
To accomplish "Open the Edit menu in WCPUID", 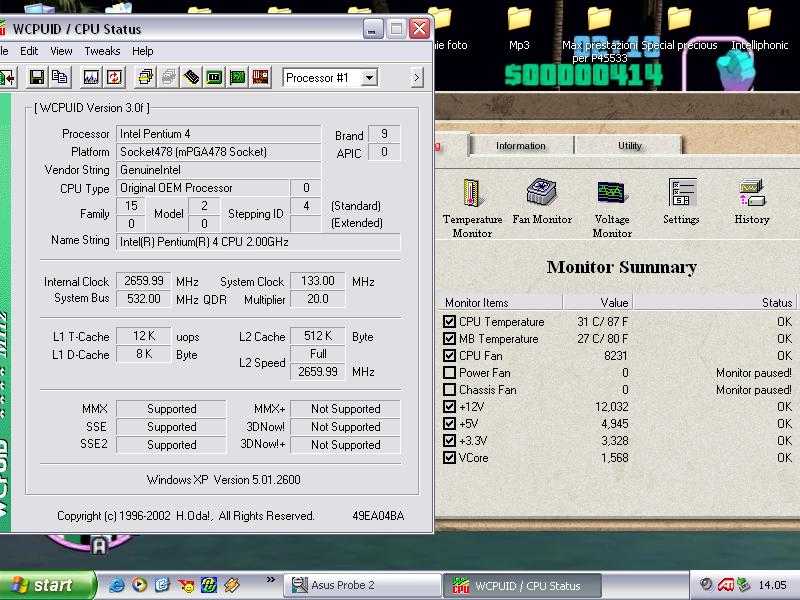I will 29,51.
